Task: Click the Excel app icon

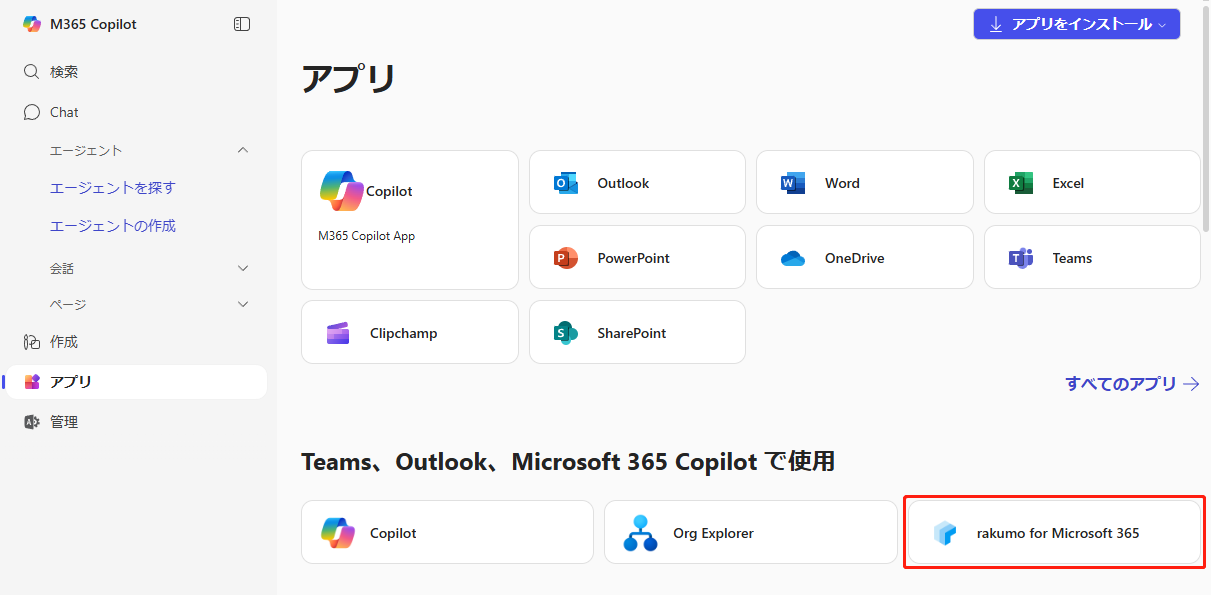Action: point(1021,183)
